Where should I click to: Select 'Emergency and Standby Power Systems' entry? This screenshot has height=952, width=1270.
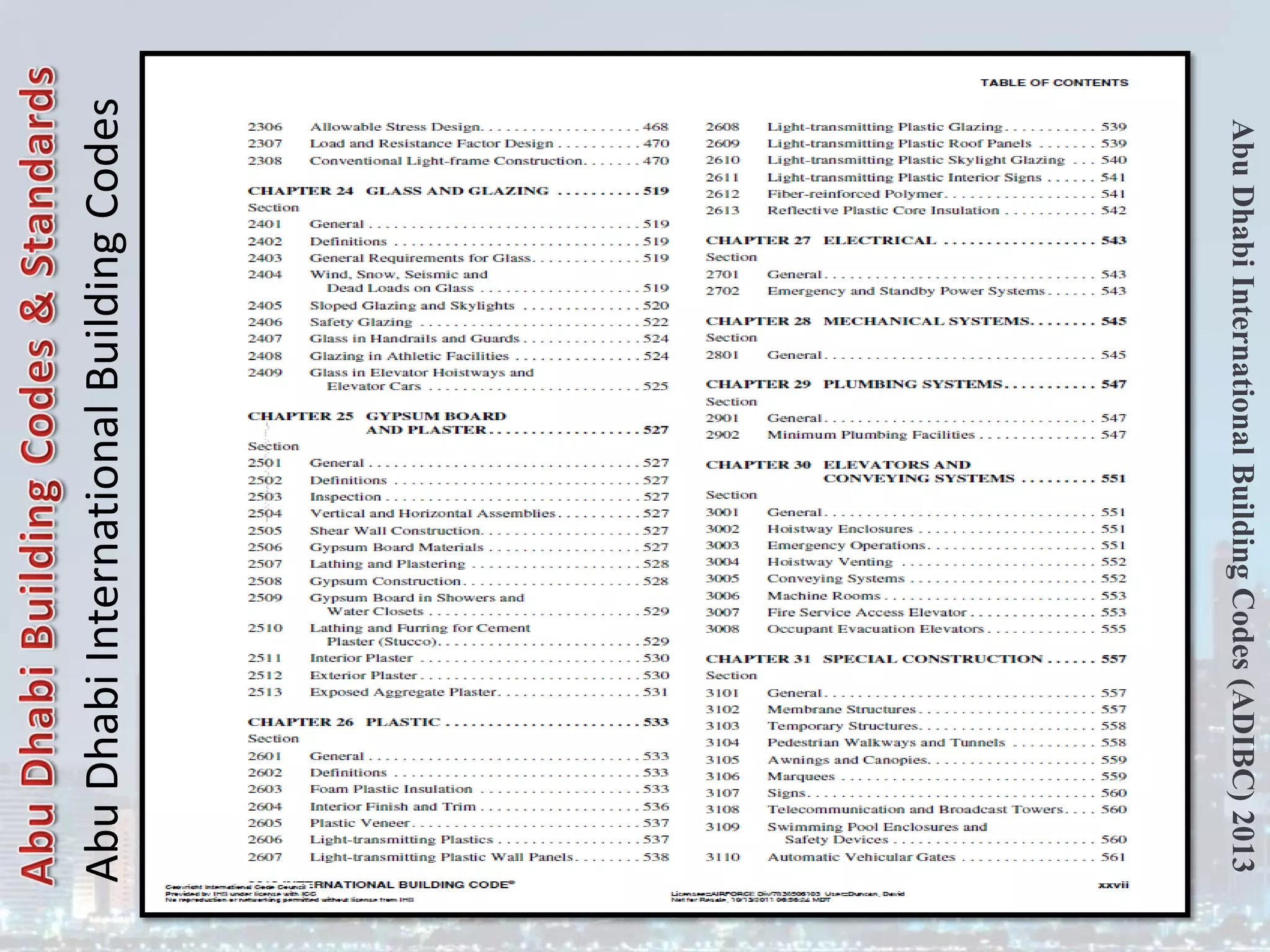coord(916,291)
